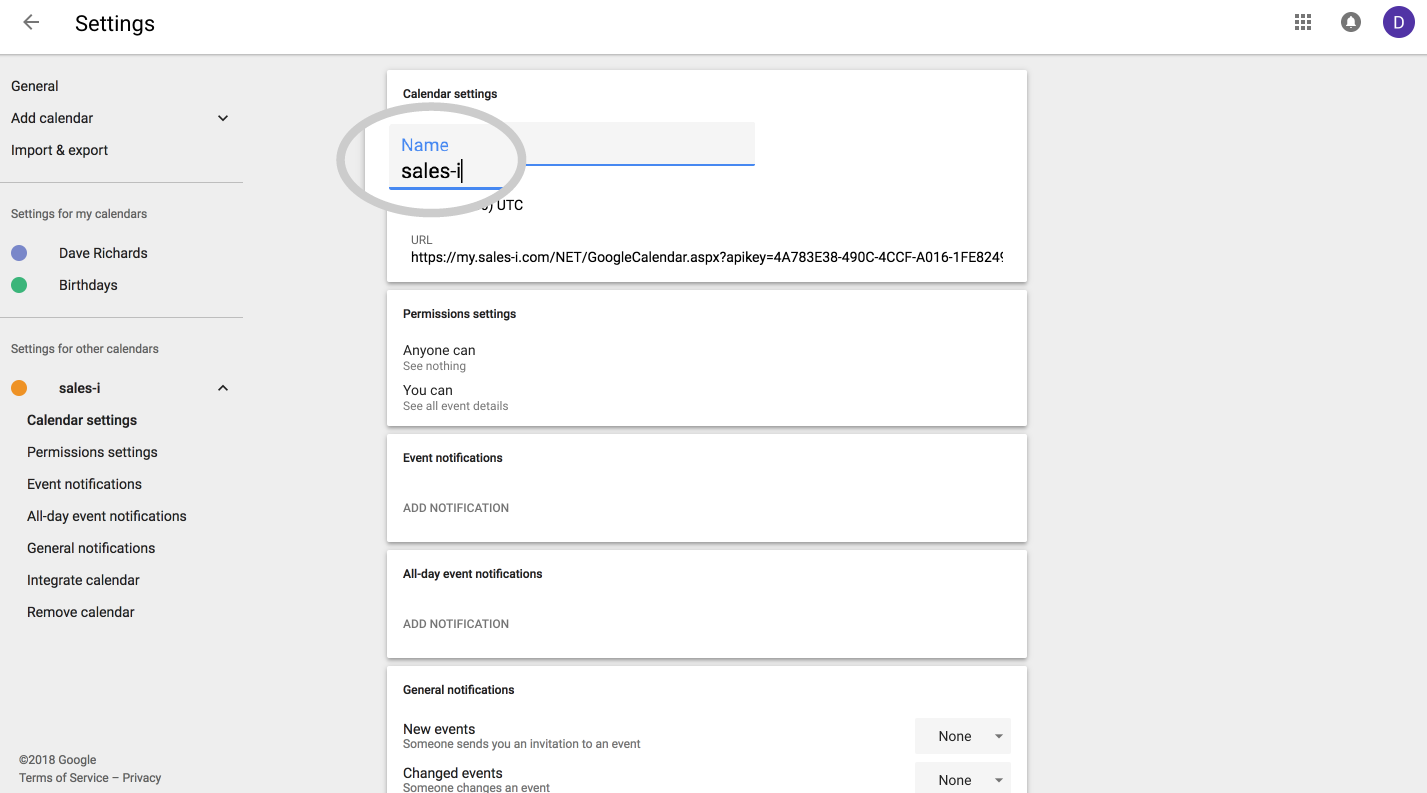The image size is (1427, 793).
Task: Open the Changed events notification dropdown
Action: click(963, 778)
